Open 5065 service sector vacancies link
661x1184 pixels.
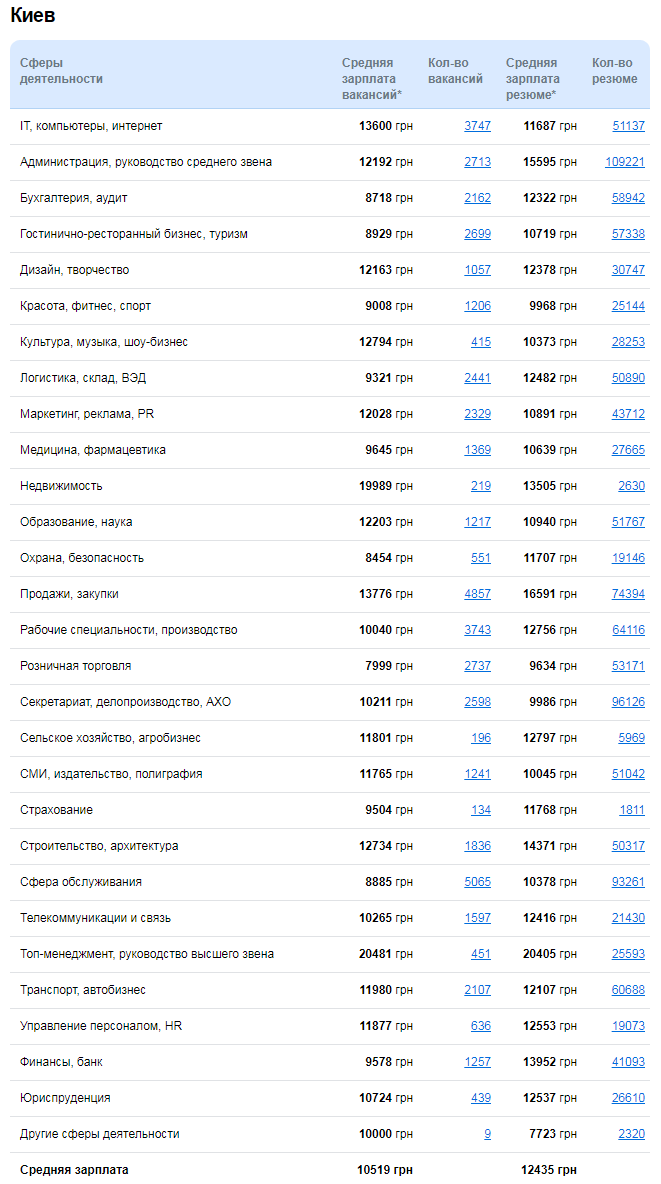(x=477, y=882)
